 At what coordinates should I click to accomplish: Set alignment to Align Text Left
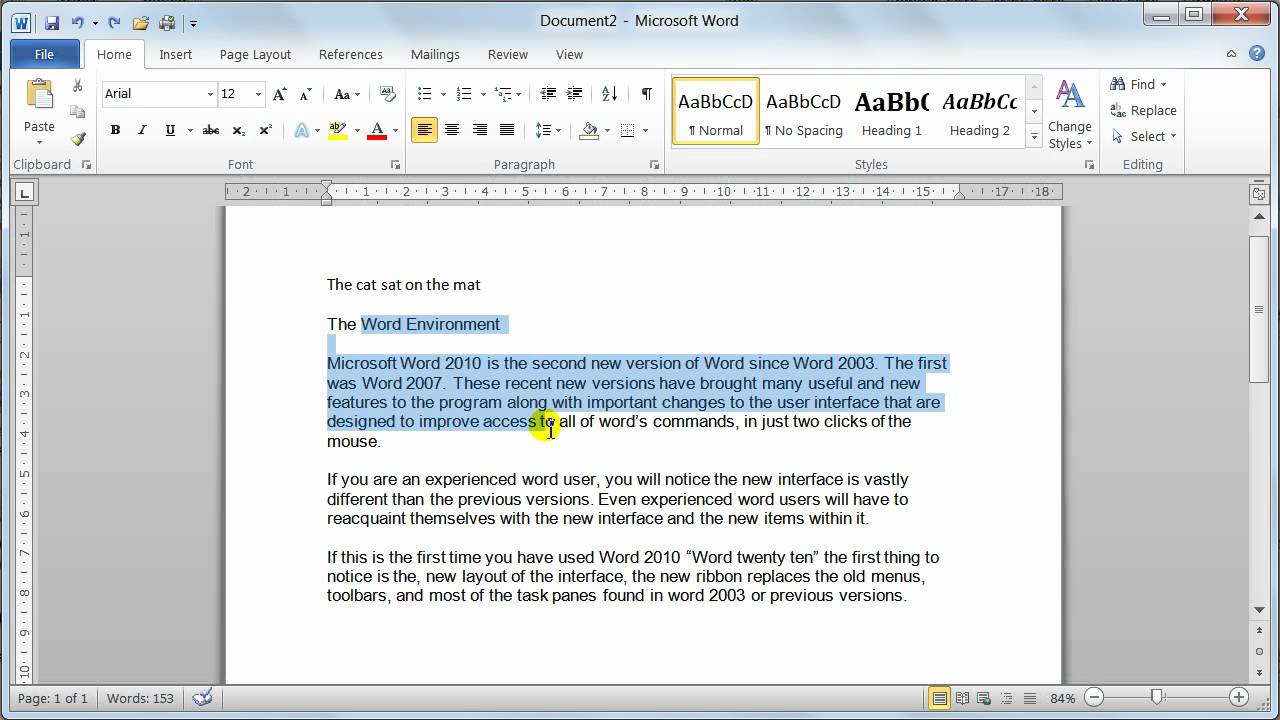point(424,130)
